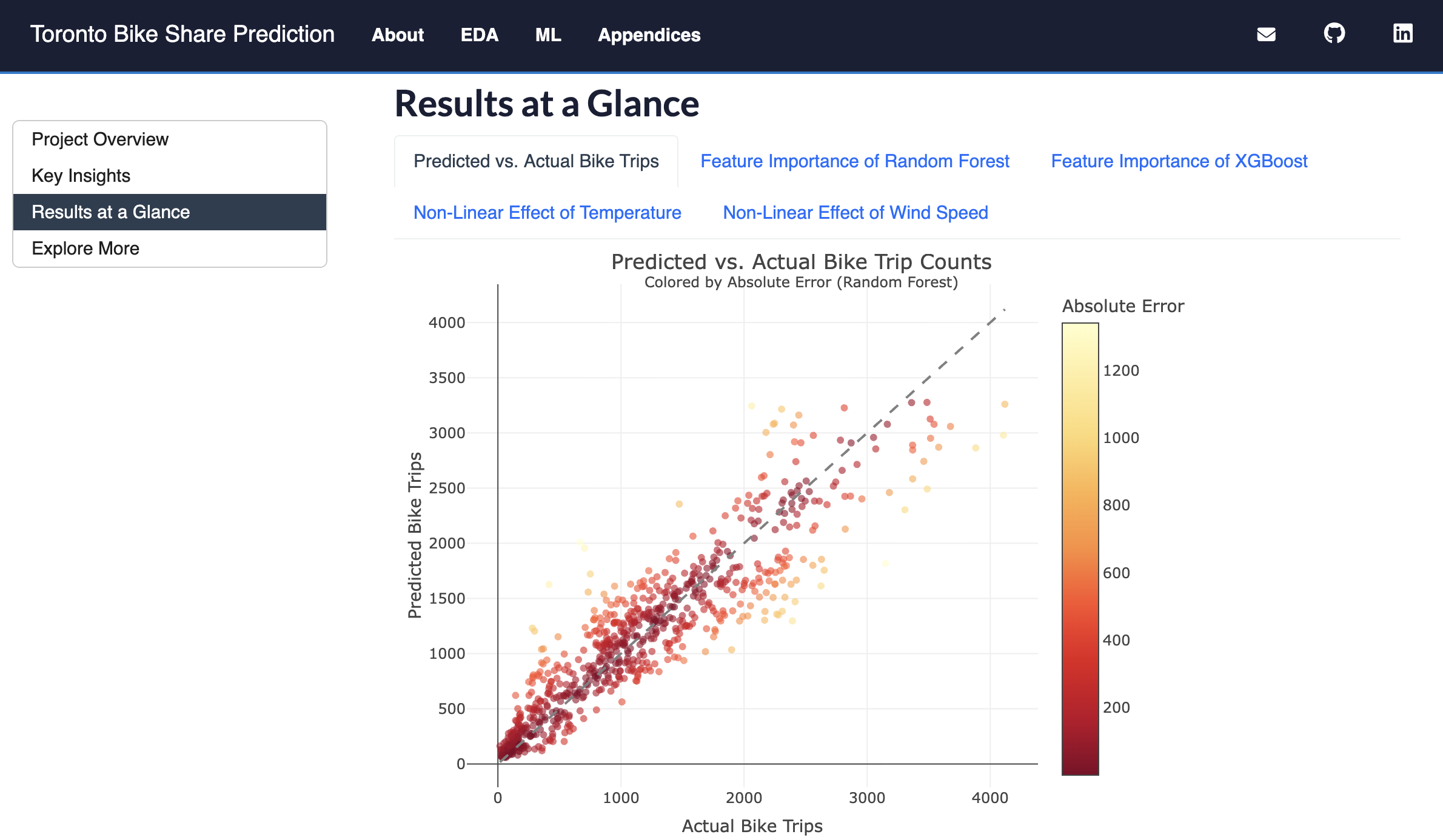Open the Appendices section
Screen dimensions: 1443x840
(649, 35)
